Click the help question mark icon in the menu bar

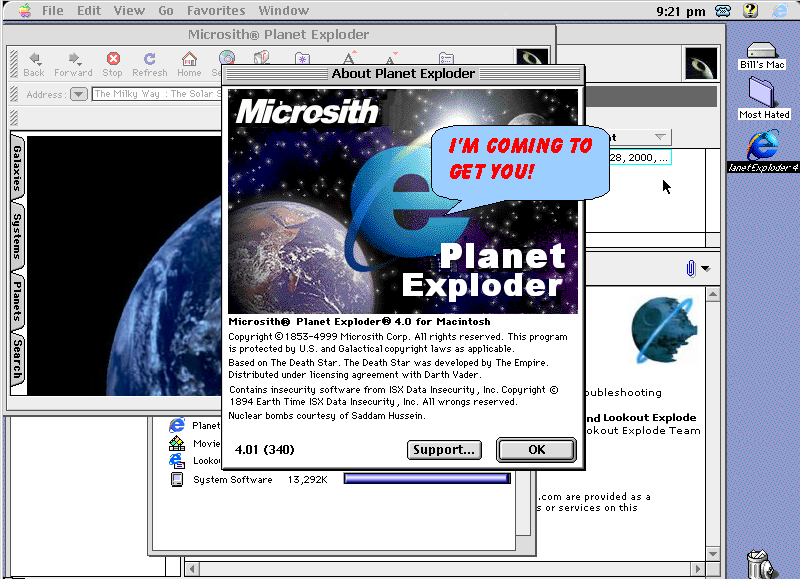coord(751,10)
